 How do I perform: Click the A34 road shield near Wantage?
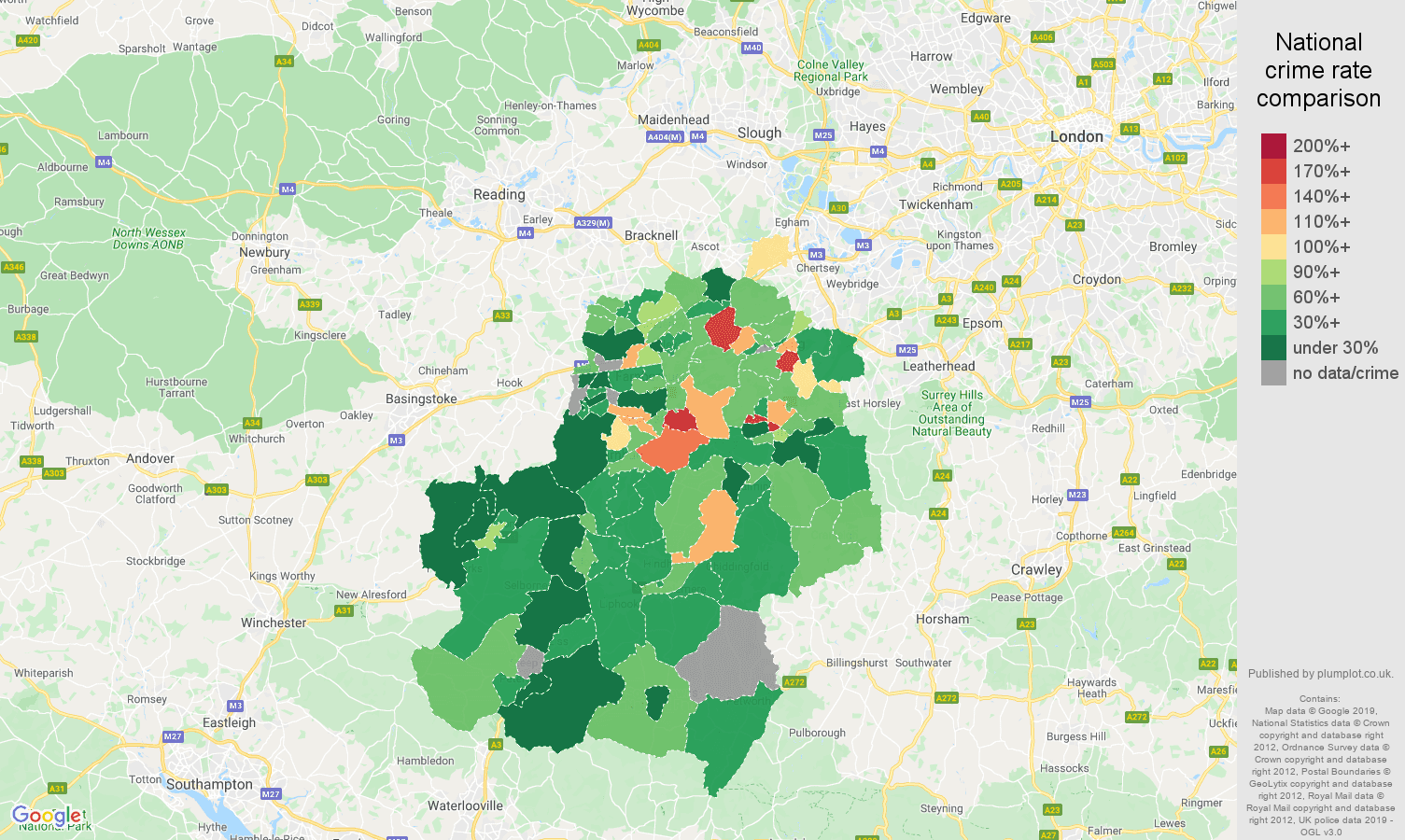[x=284, y=62]
